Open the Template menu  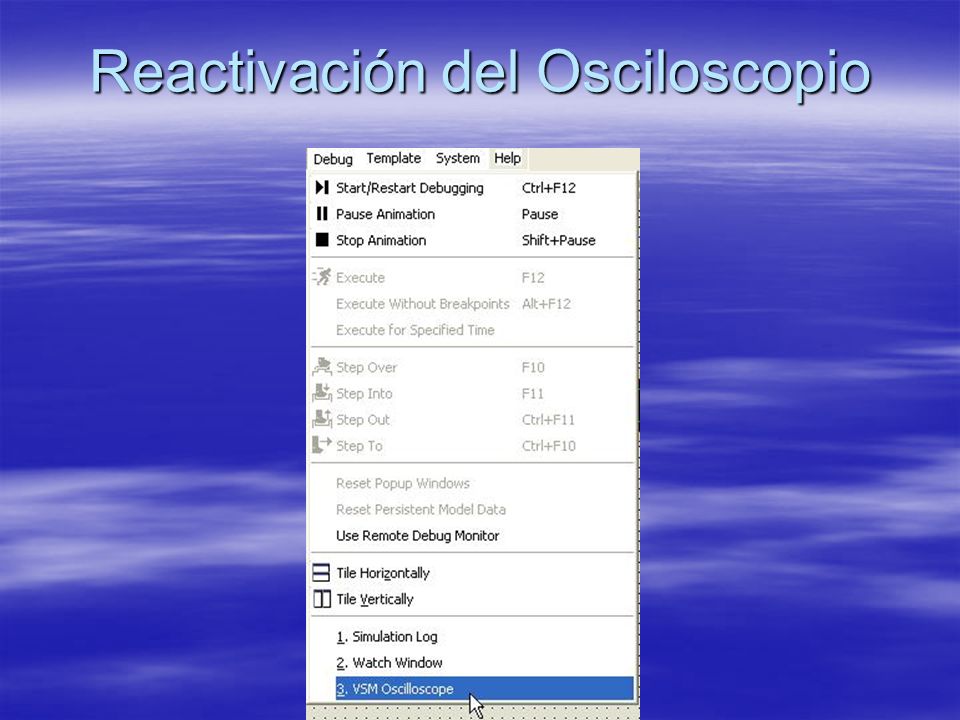[394, 159]
